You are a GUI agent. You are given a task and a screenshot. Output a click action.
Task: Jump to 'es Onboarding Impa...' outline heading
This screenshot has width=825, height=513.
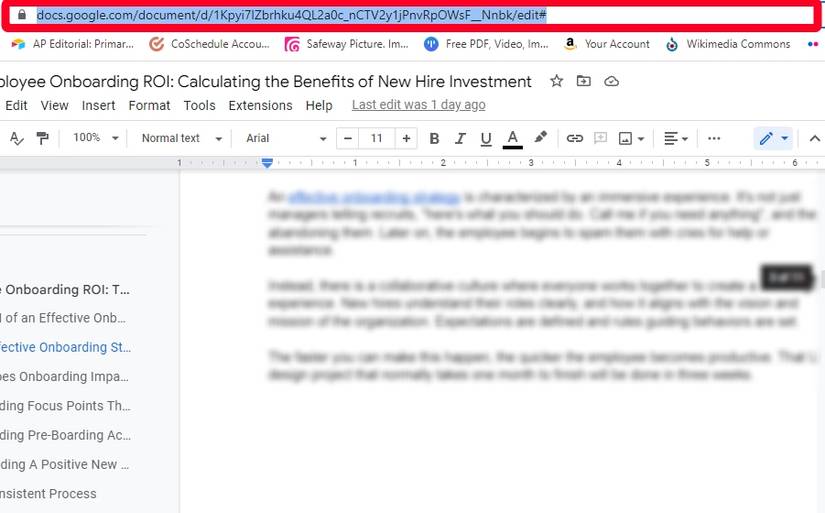(x=64, y=377)
